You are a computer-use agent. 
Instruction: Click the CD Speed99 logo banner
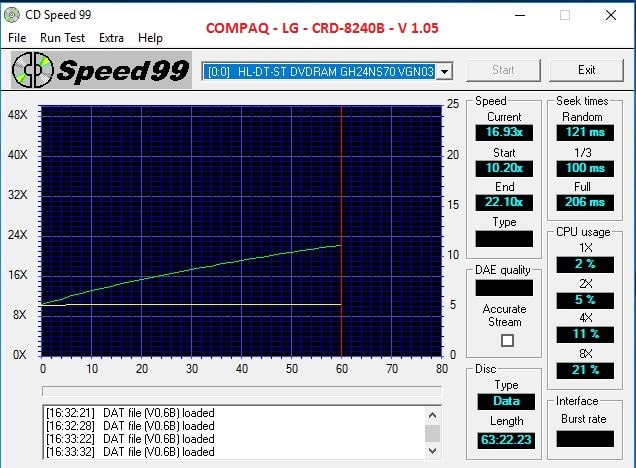[x=101, y=70]
